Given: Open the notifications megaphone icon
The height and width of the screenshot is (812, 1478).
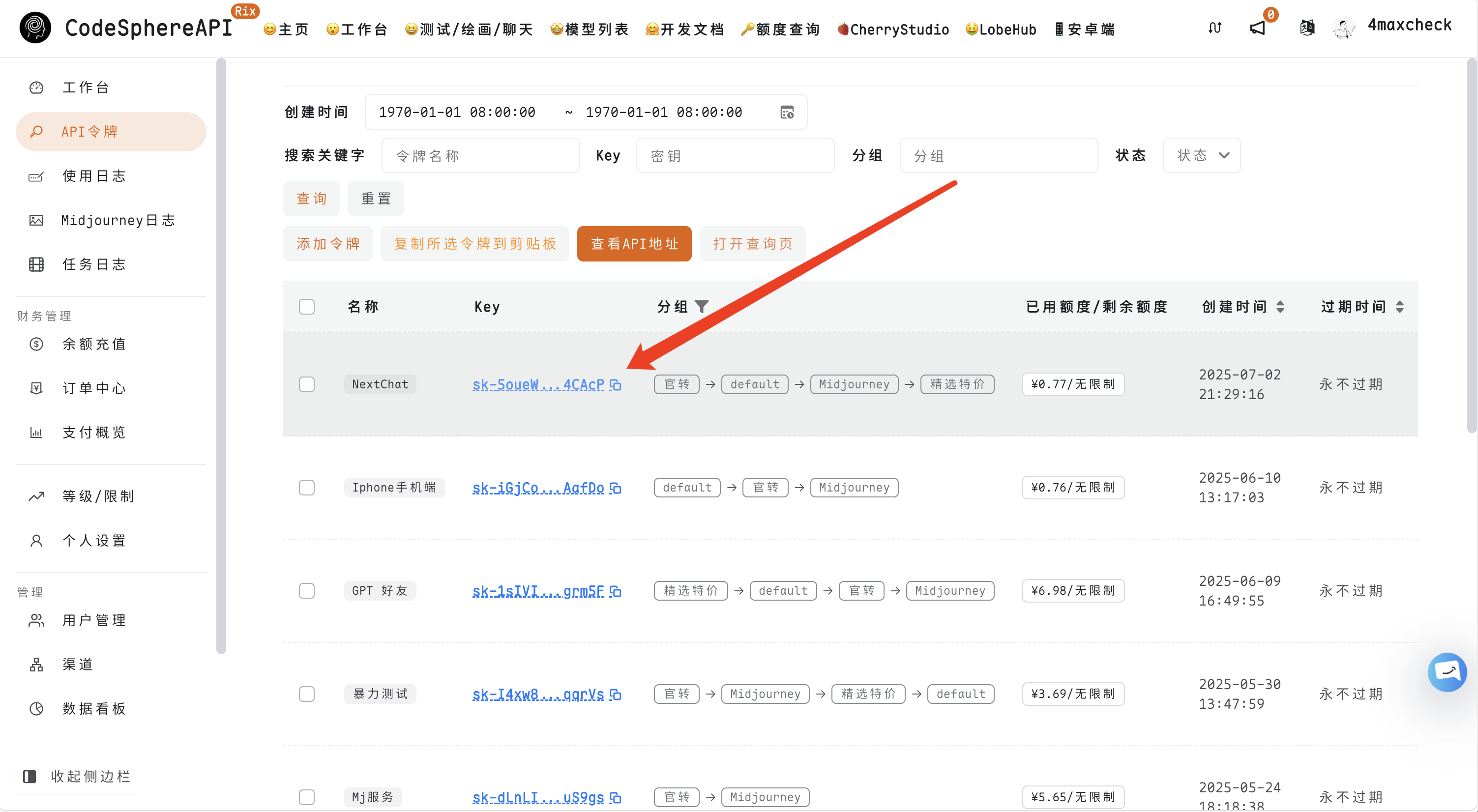Looking at the screenshot, I should point(1257,28).
